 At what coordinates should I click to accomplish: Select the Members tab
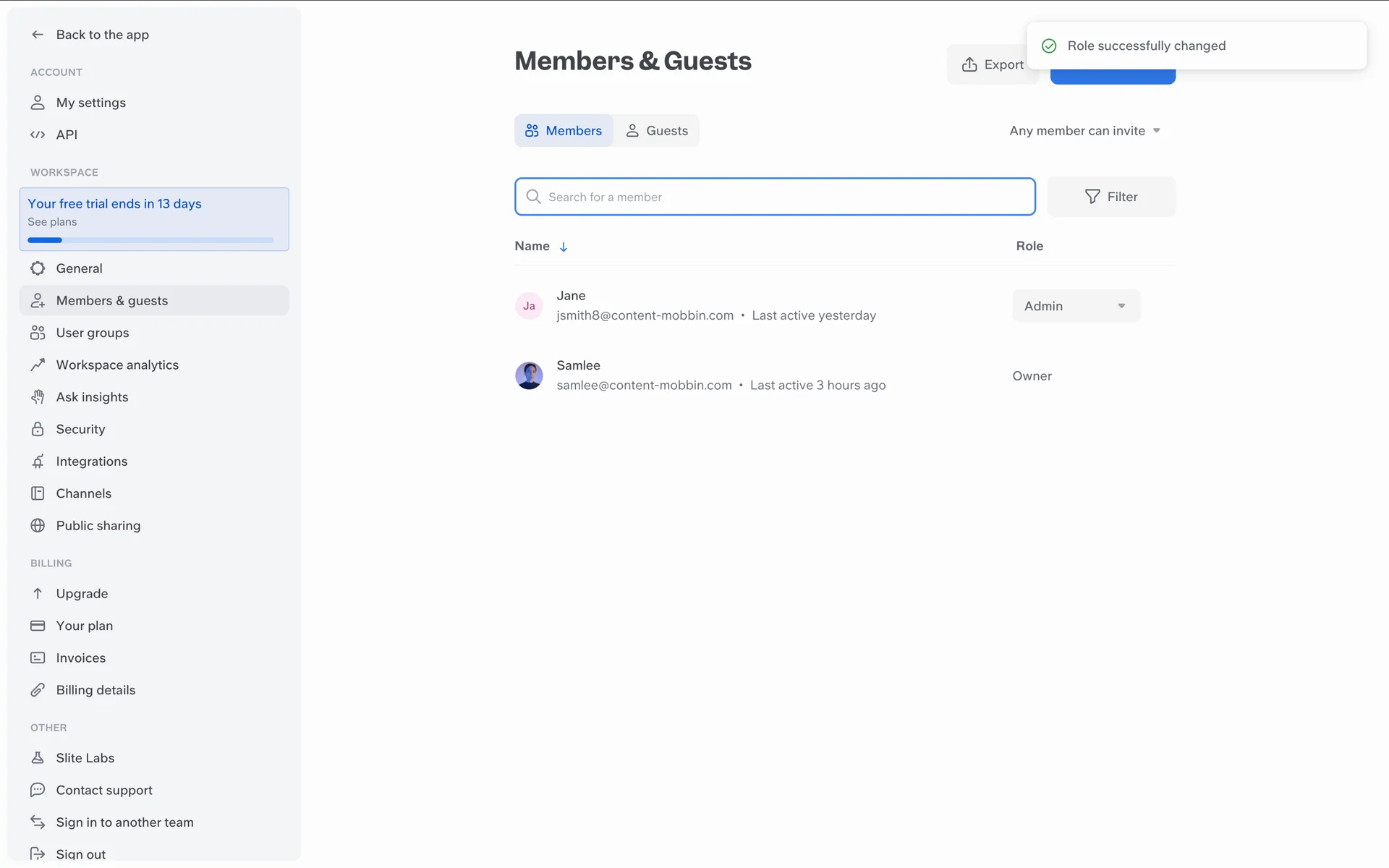[x=564, y=131]
